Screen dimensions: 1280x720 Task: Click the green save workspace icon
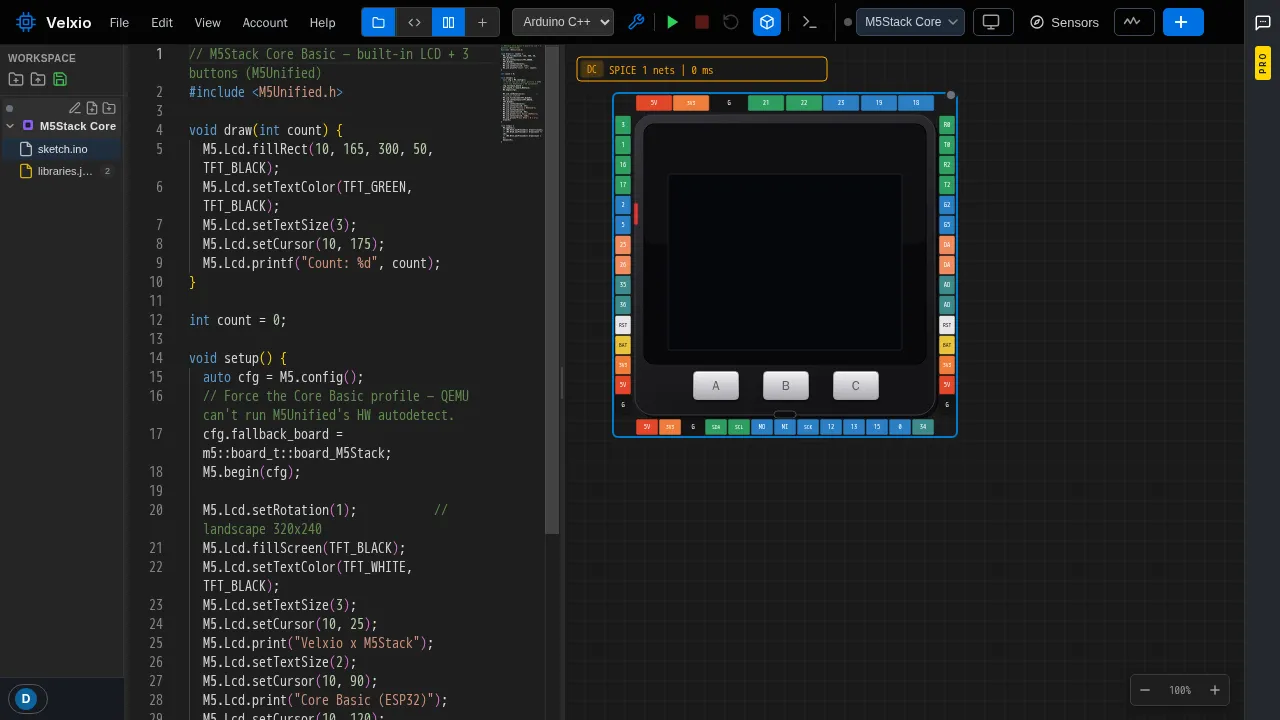pyautogui.click(x=60, y=79)
